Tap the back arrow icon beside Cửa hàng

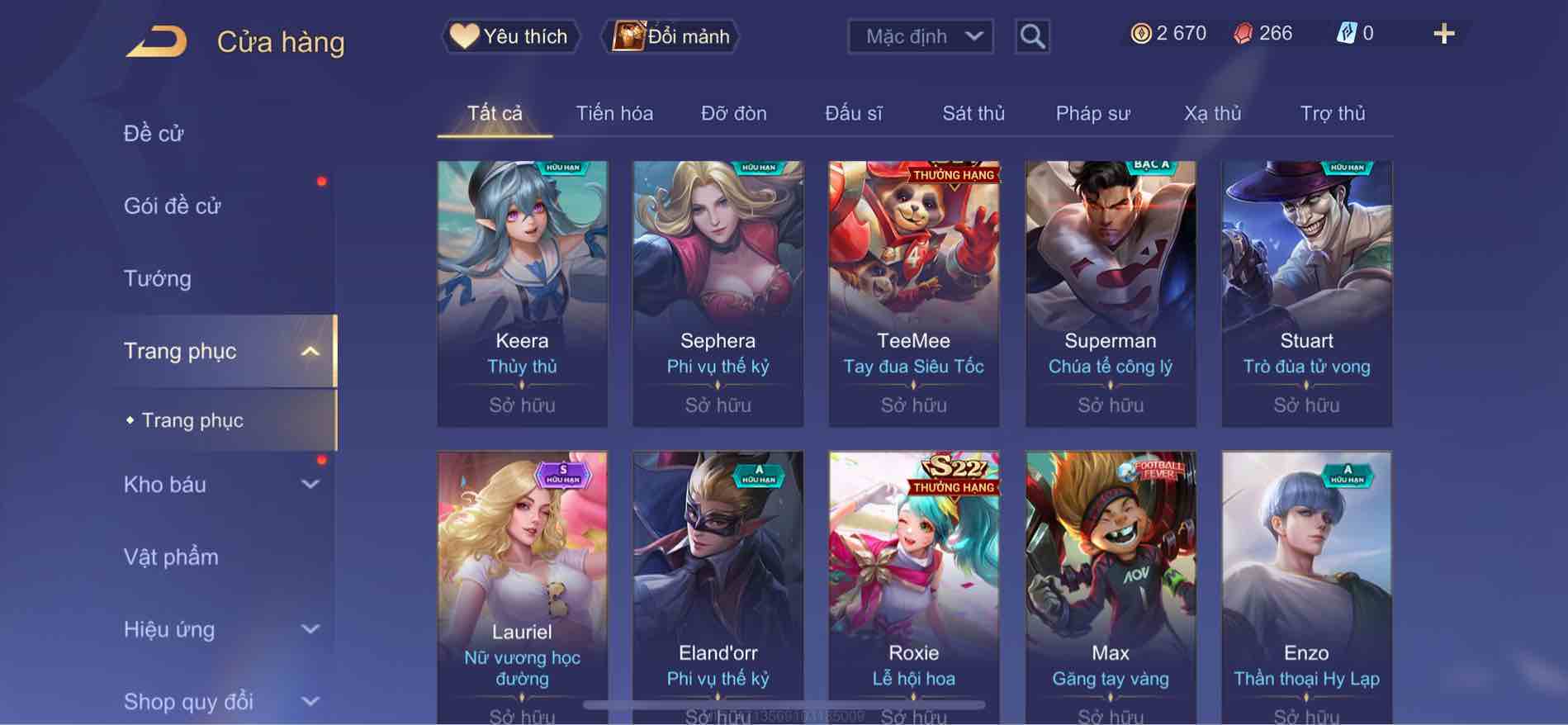click(x=157, y=41)
